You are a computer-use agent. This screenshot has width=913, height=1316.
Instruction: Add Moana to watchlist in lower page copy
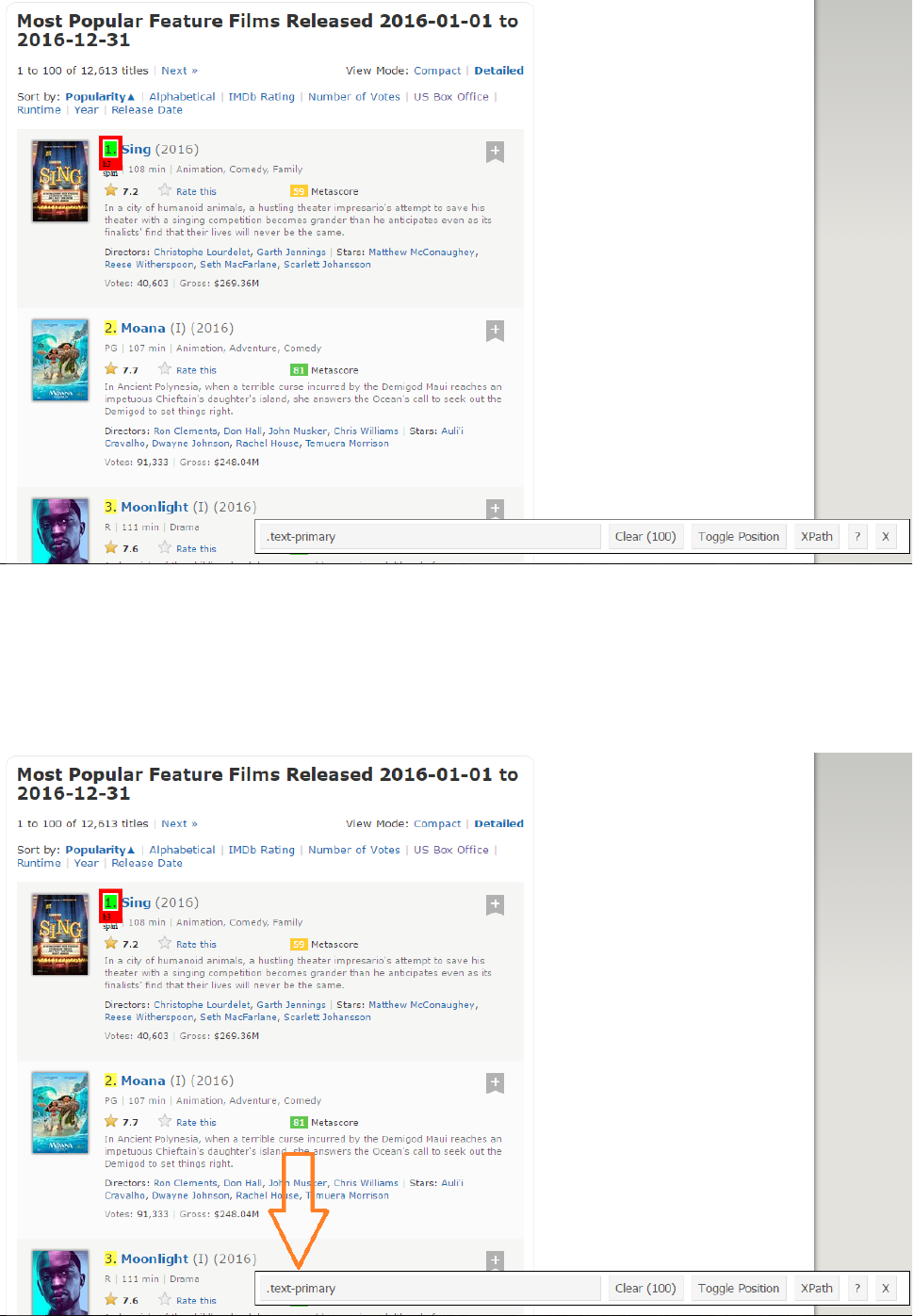495,1083
